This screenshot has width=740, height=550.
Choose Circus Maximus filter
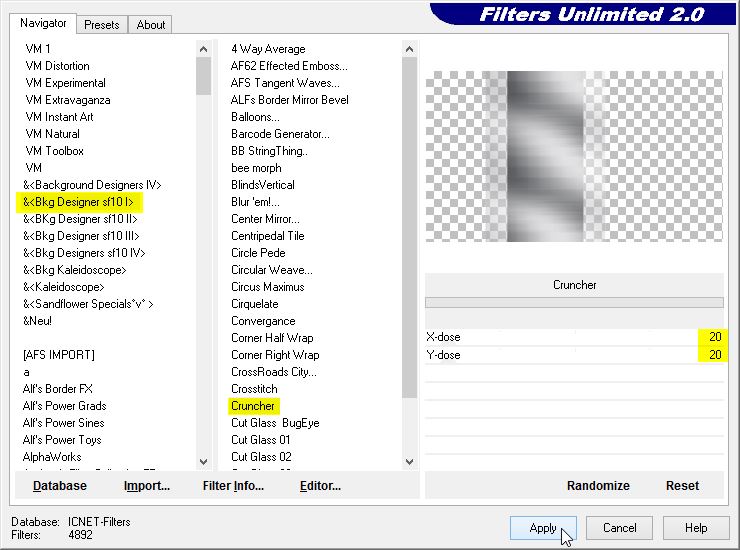coord(268,287)
